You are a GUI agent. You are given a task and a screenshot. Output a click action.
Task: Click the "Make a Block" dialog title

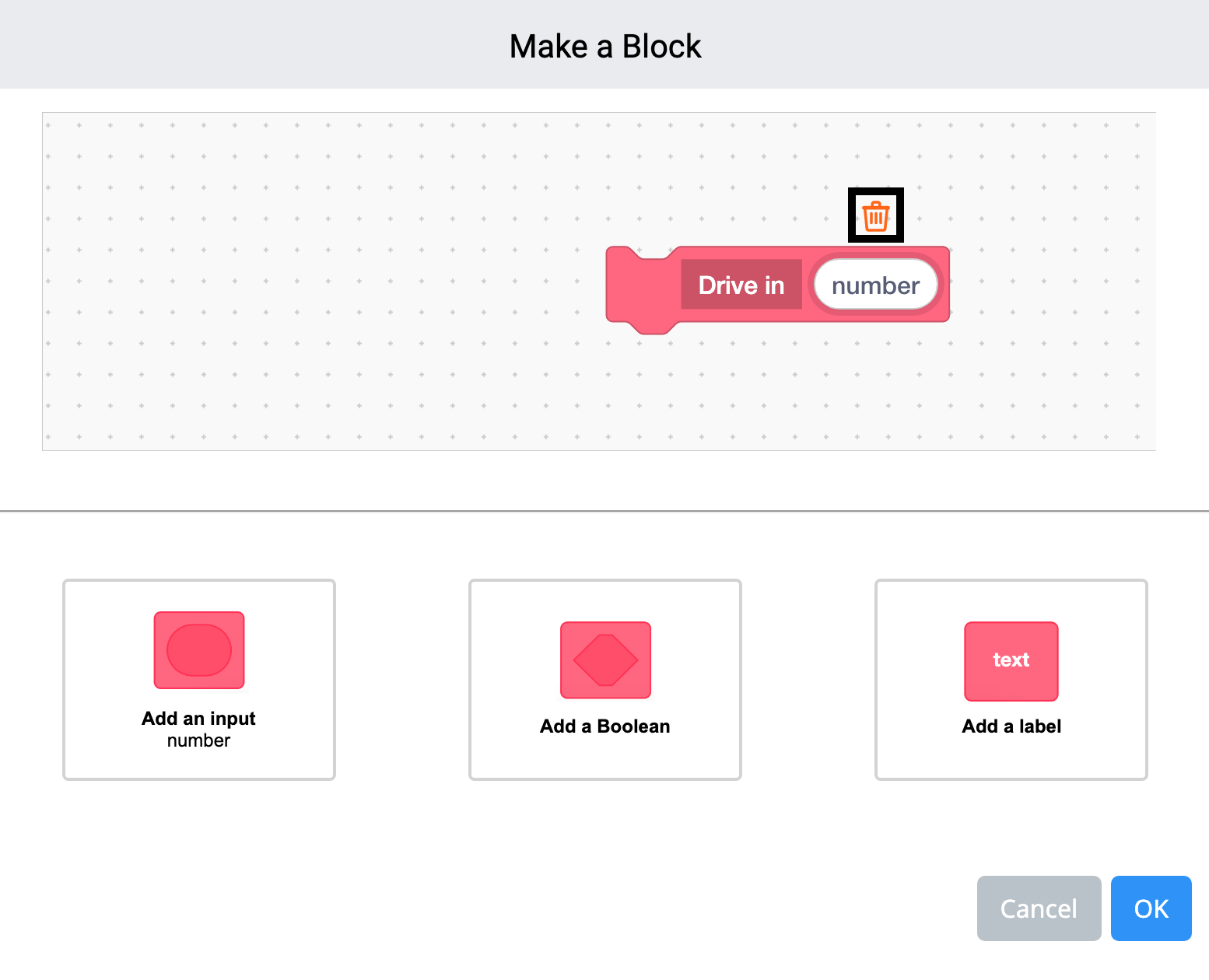pos(604,46)
